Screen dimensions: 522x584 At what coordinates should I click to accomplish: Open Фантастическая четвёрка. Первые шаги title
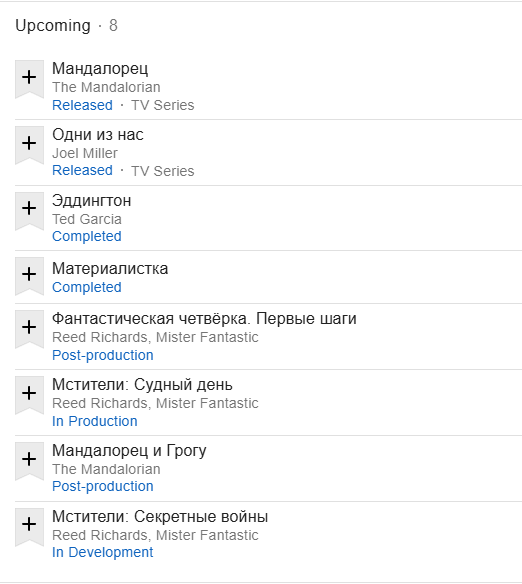pyautogui.click(x=204, y=319)
